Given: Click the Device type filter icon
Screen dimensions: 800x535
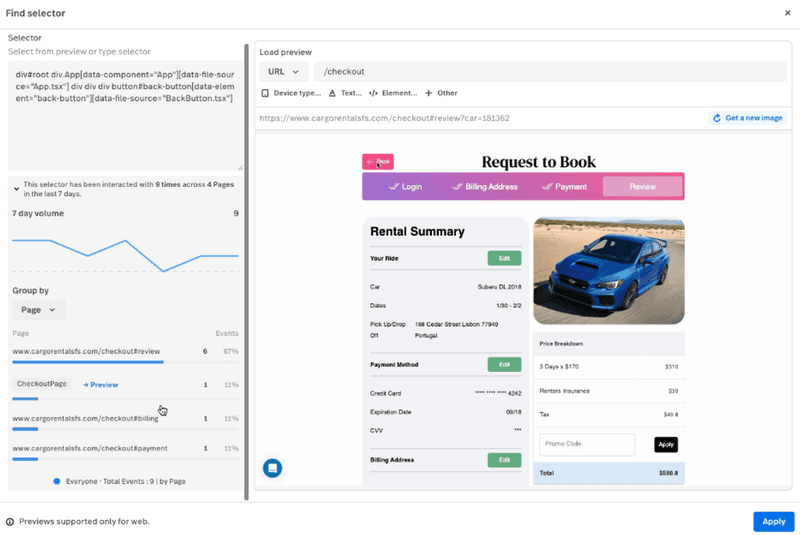Looking at the screenshot, I should (x=265, y=93).
